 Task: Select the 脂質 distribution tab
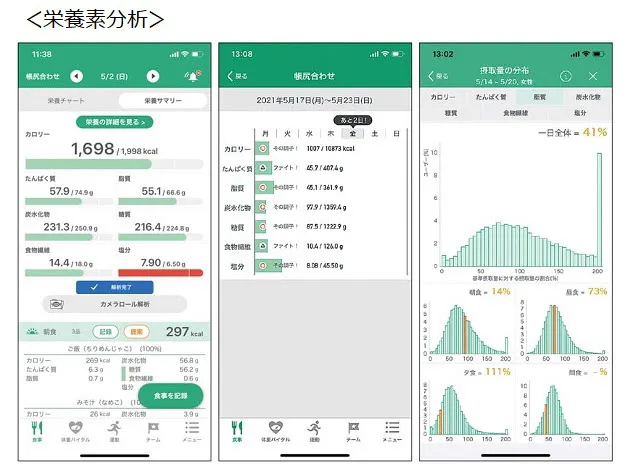point(539,97)
